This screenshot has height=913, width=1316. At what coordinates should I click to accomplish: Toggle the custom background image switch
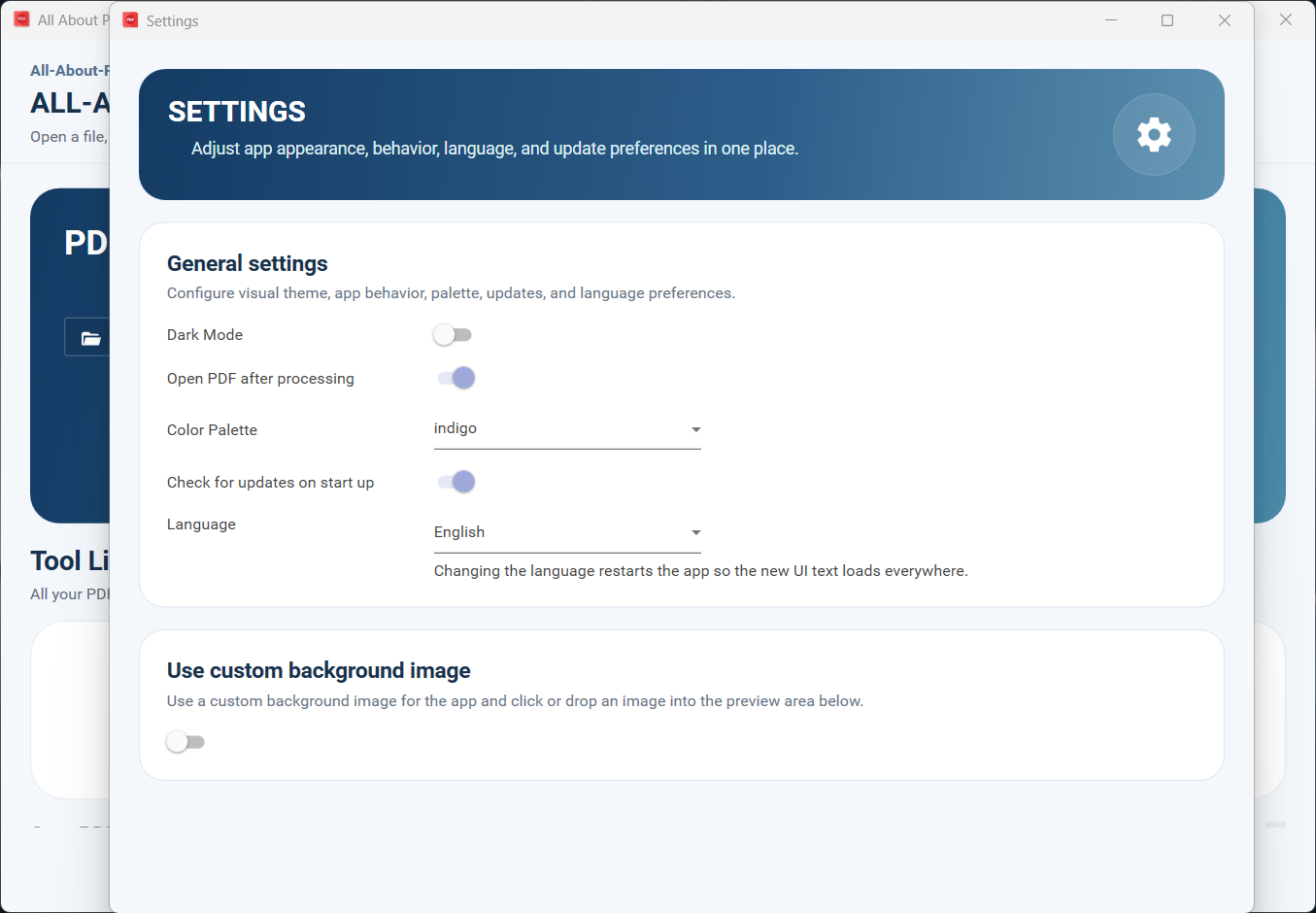click(186, 742)
